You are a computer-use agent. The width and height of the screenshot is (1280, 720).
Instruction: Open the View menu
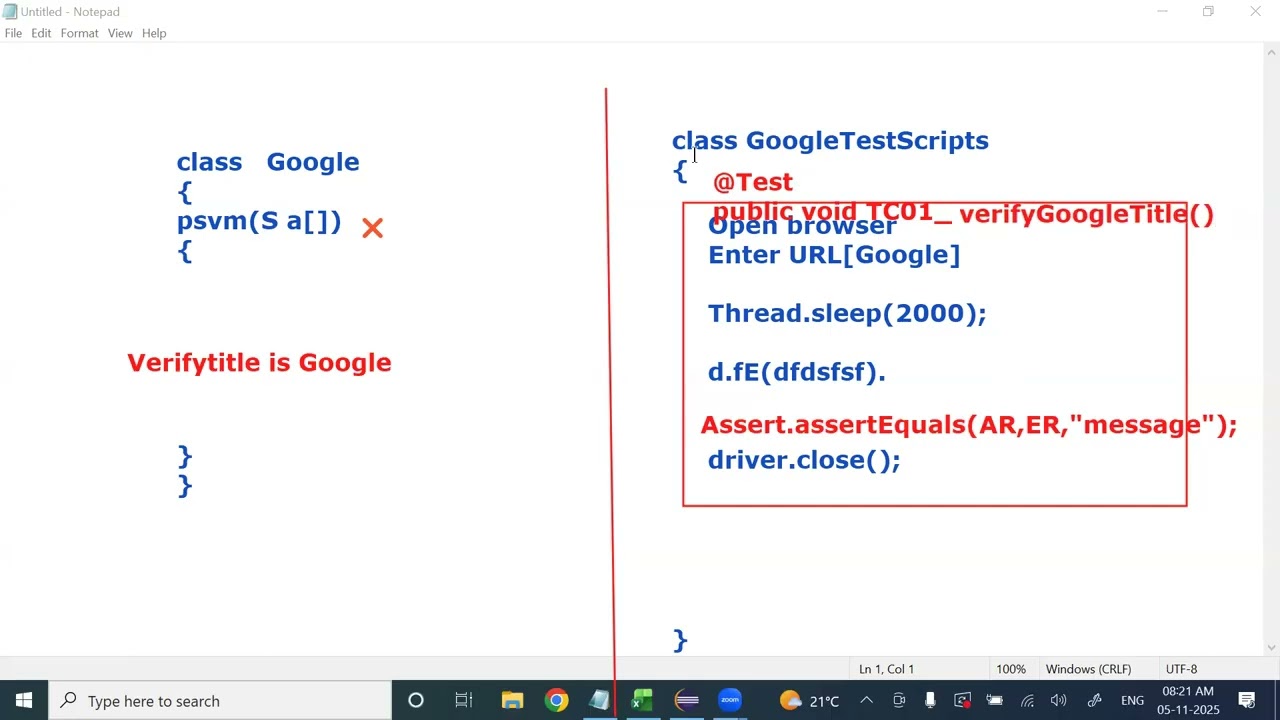click(x=120, y=33)
